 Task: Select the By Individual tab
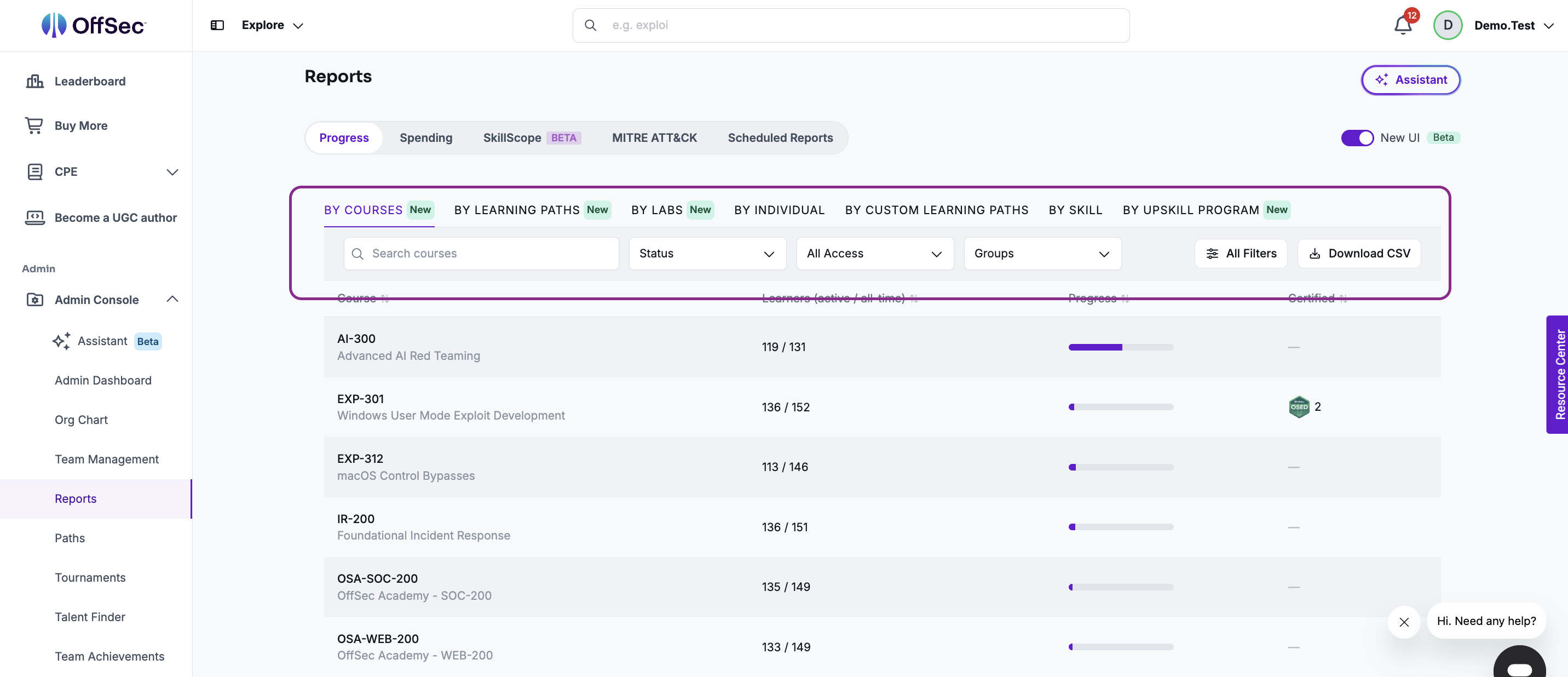click(779, 210)
